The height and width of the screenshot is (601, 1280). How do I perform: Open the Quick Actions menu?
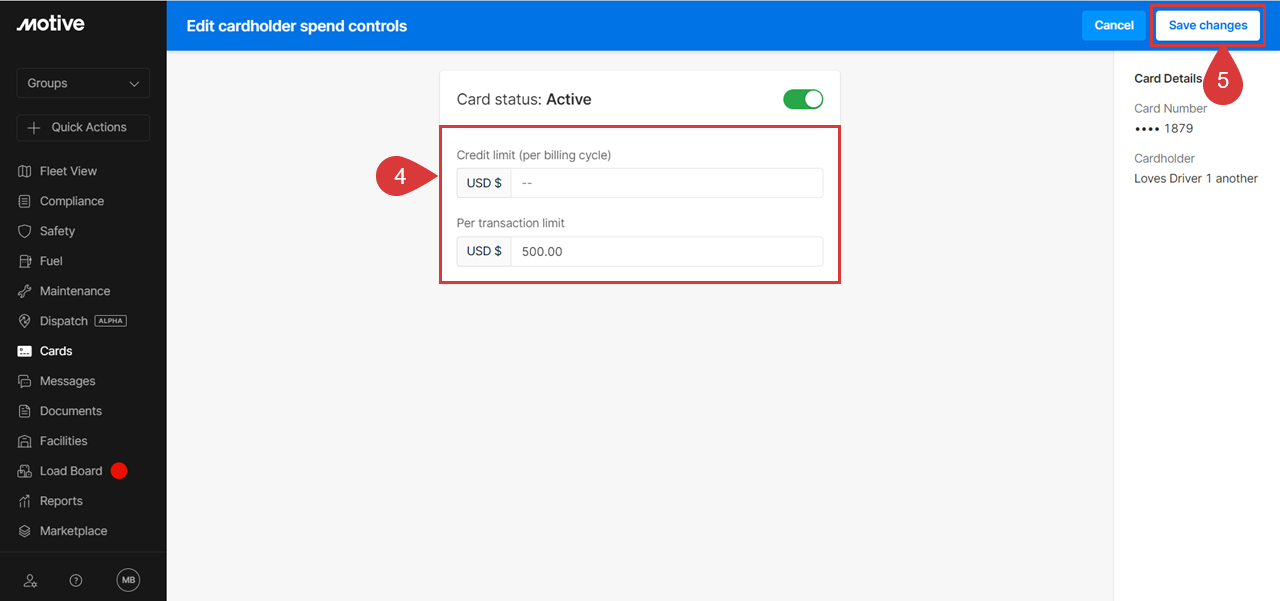[x=83, y=127]
